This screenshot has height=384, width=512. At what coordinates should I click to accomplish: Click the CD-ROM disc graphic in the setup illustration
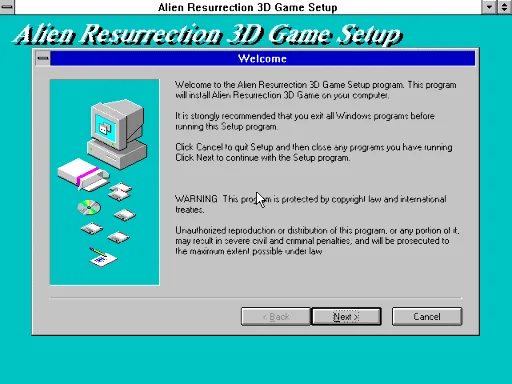(x=89, y=207)
